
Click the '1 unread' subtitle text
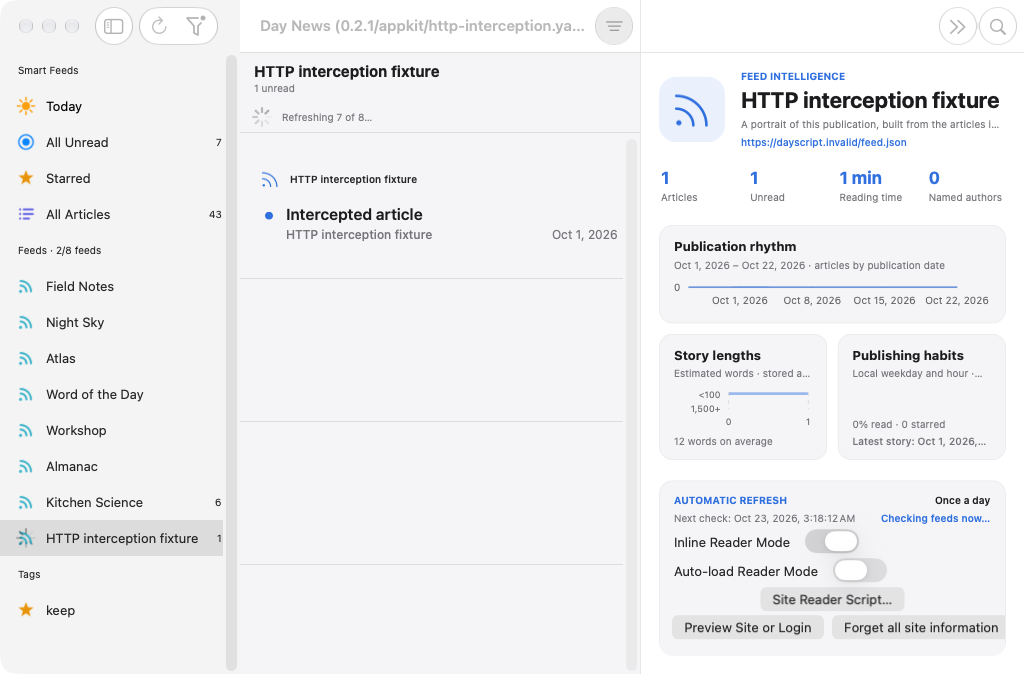pos(274,89)
